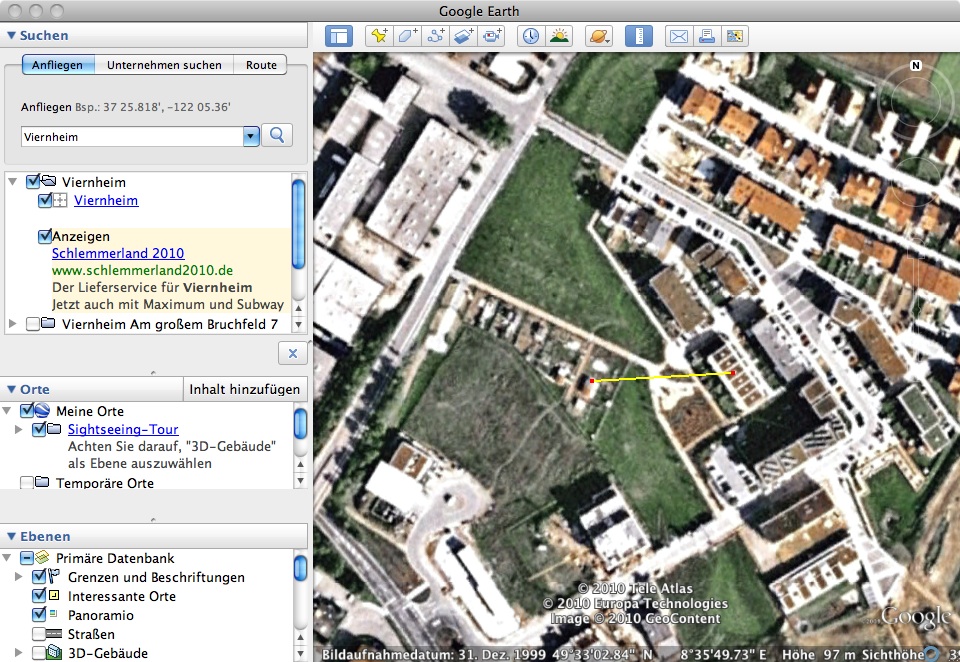Expand the 3D-Gebäude layer
This screenshot has width=960, height=662.
[18, 653]
